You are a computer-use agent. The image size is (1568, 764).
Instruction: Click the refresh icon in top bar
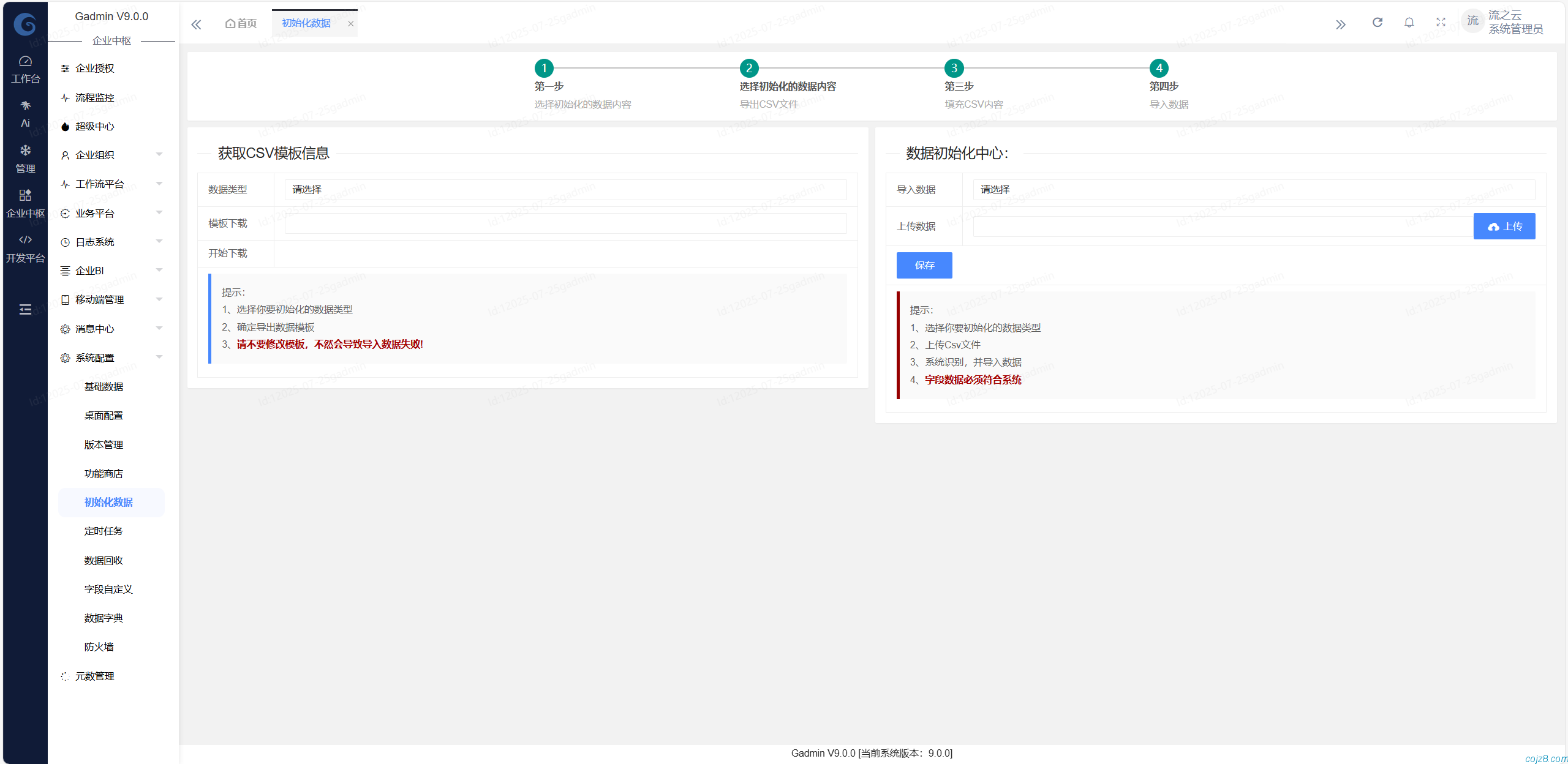pyautogui.click(x=1377, y=23)
